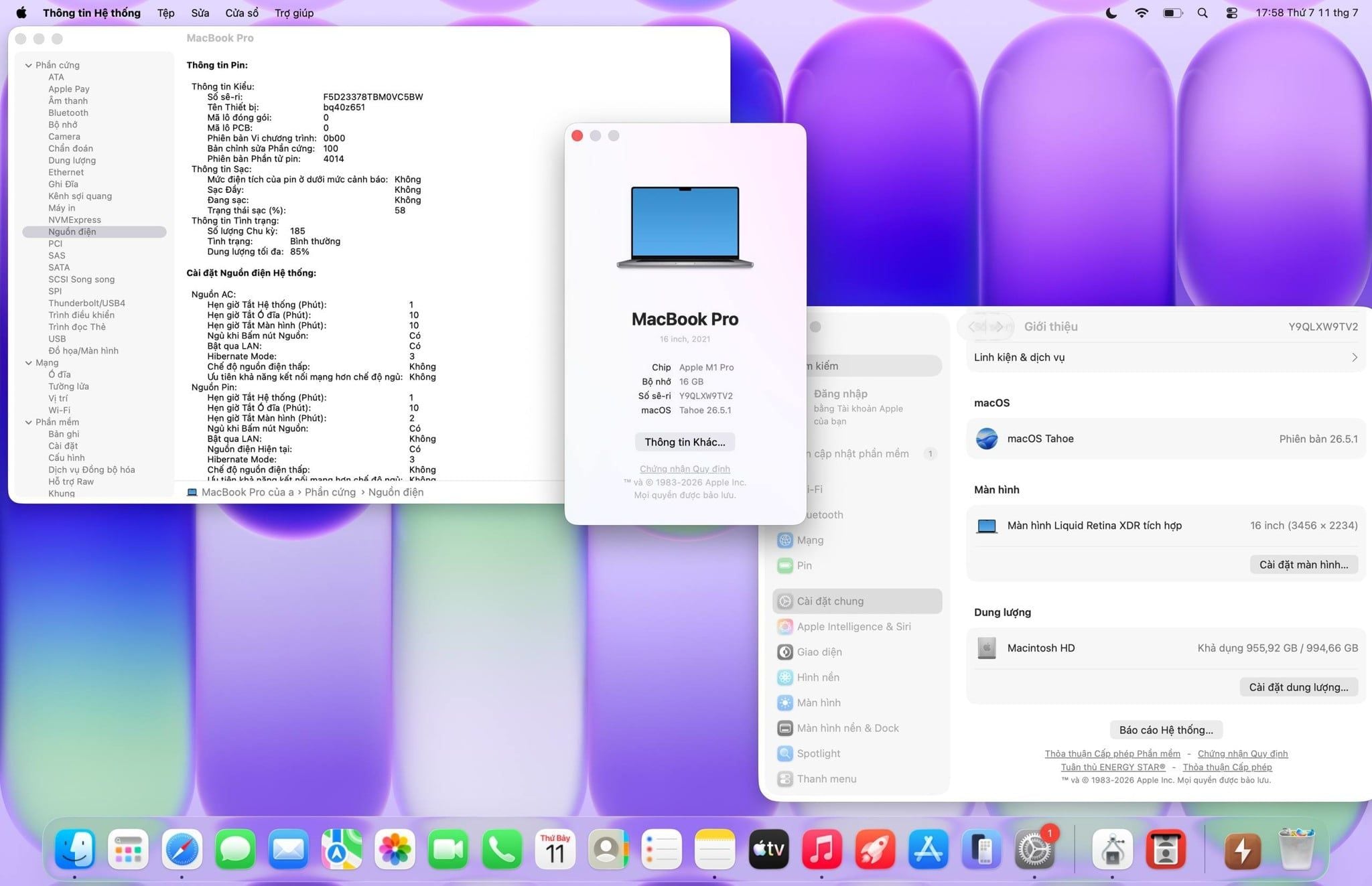Open Safari from the Dock
1372x886 pixels.
point(182,848)
